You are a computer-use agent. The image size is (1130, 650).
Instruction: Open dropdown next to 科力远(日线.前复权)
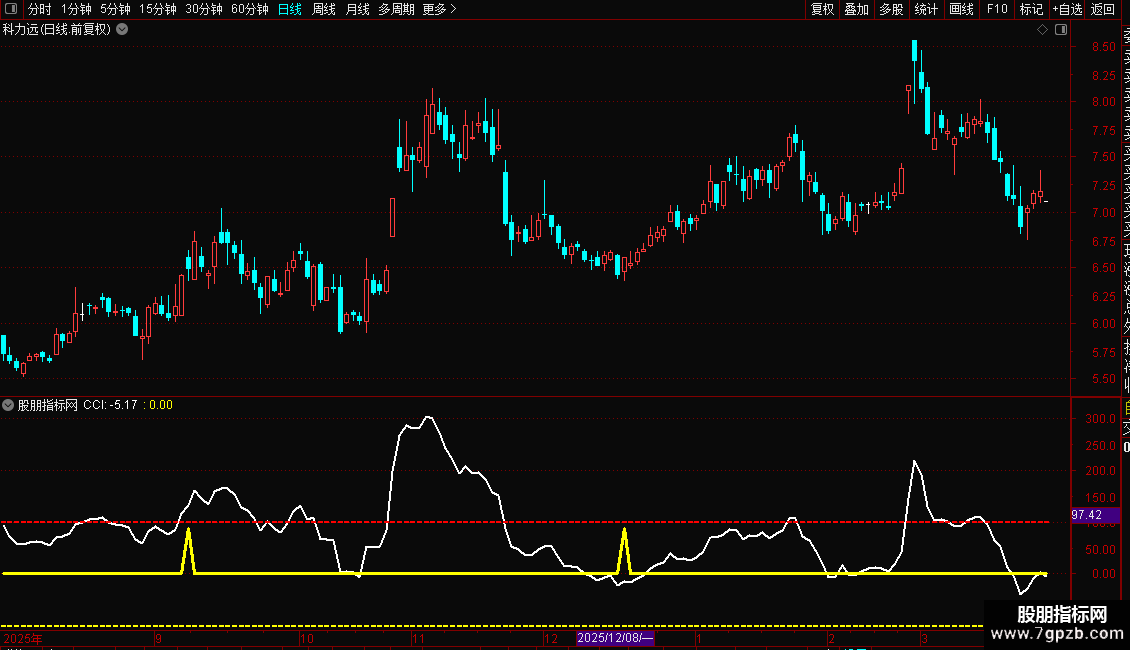point(123,30)
